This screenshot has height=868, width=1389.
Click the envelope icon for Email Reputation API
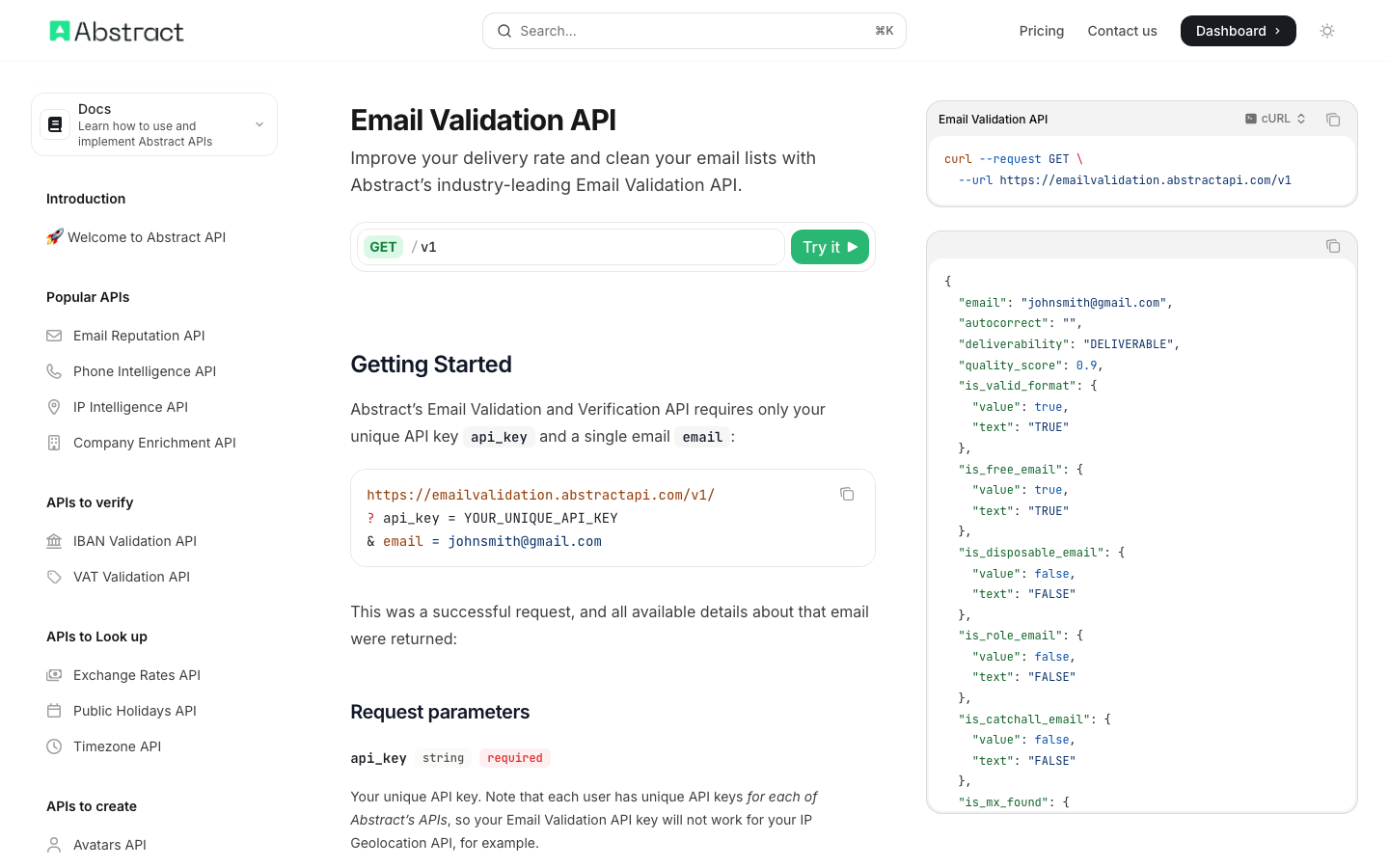[x=54, y=336]
